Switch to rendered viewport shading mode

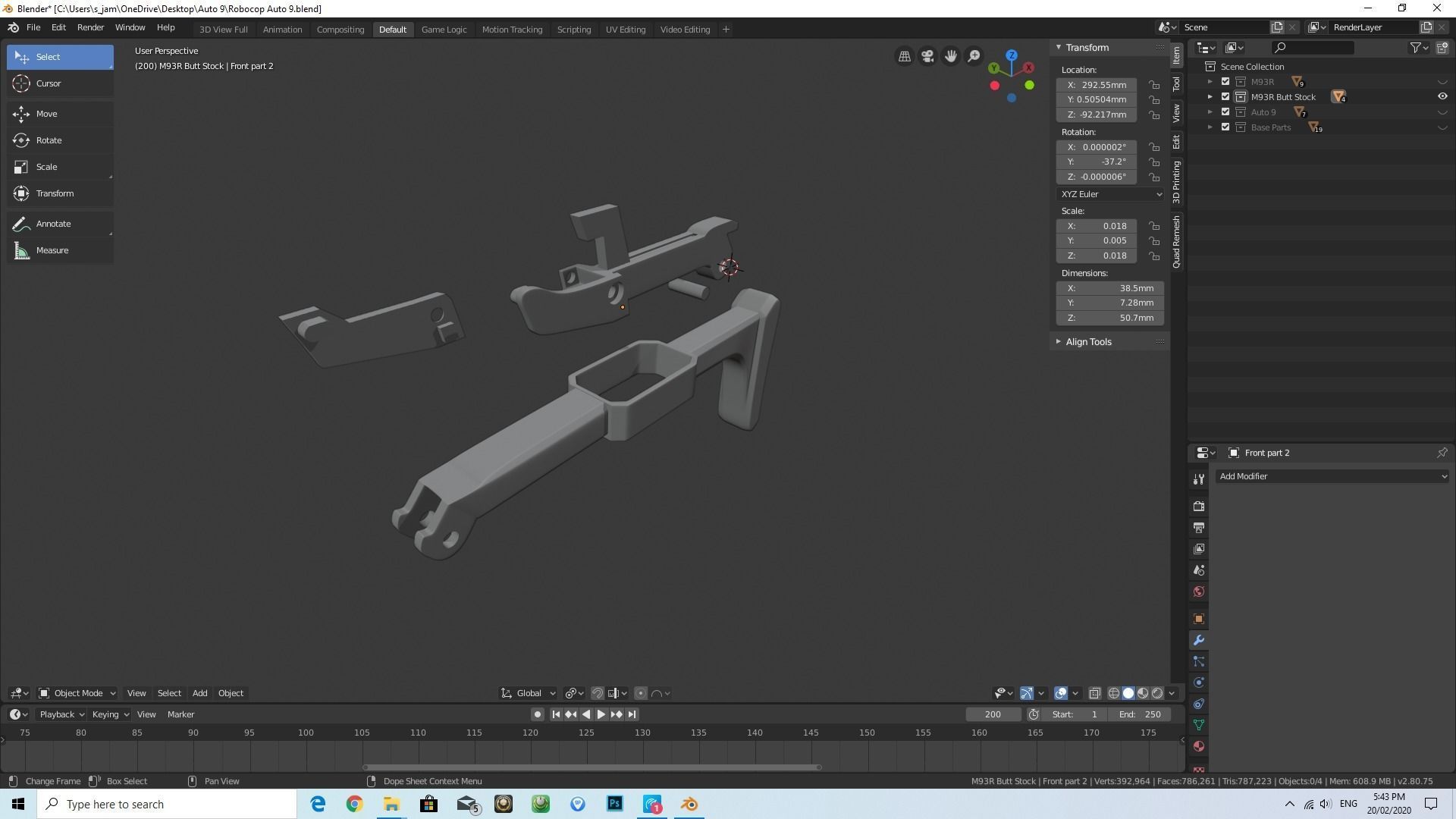1157,693
